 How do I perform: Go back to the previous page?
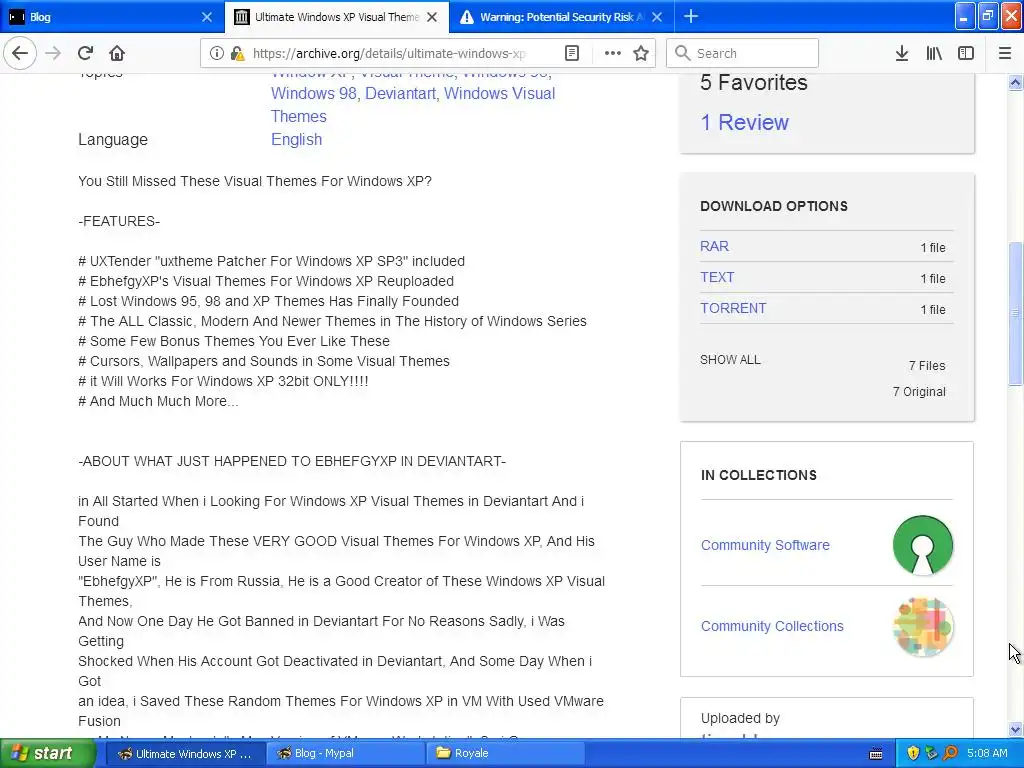(20, 53)
